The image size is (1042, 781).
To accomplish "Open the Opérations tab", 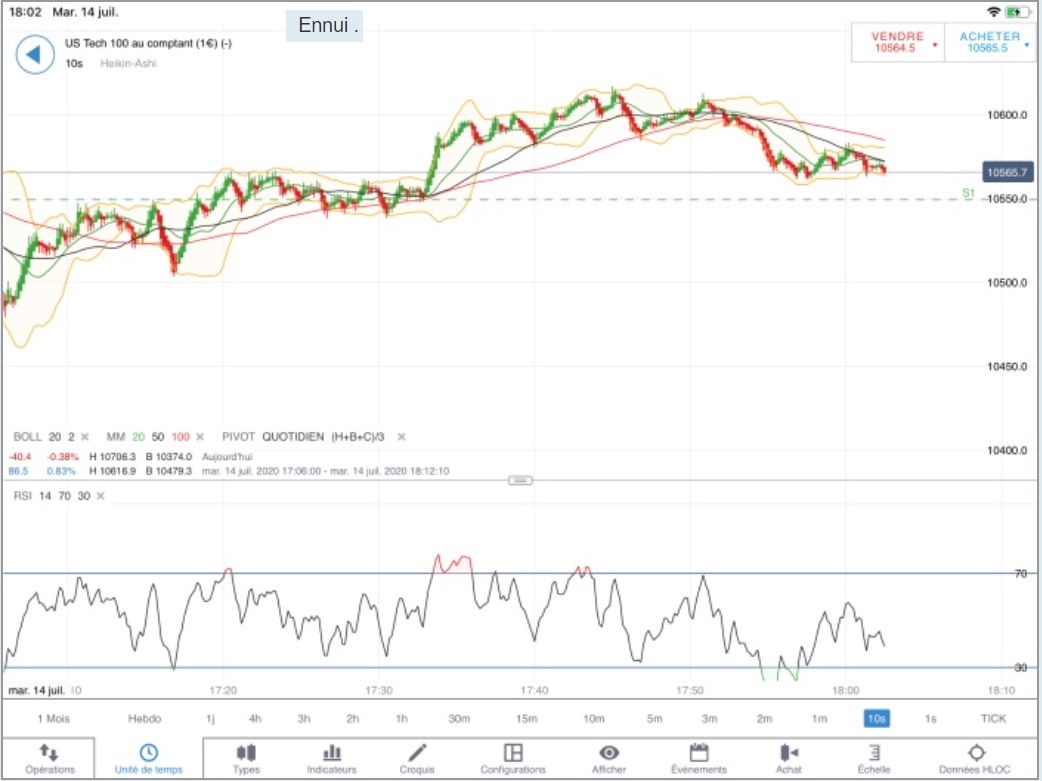I will [49, 759].
